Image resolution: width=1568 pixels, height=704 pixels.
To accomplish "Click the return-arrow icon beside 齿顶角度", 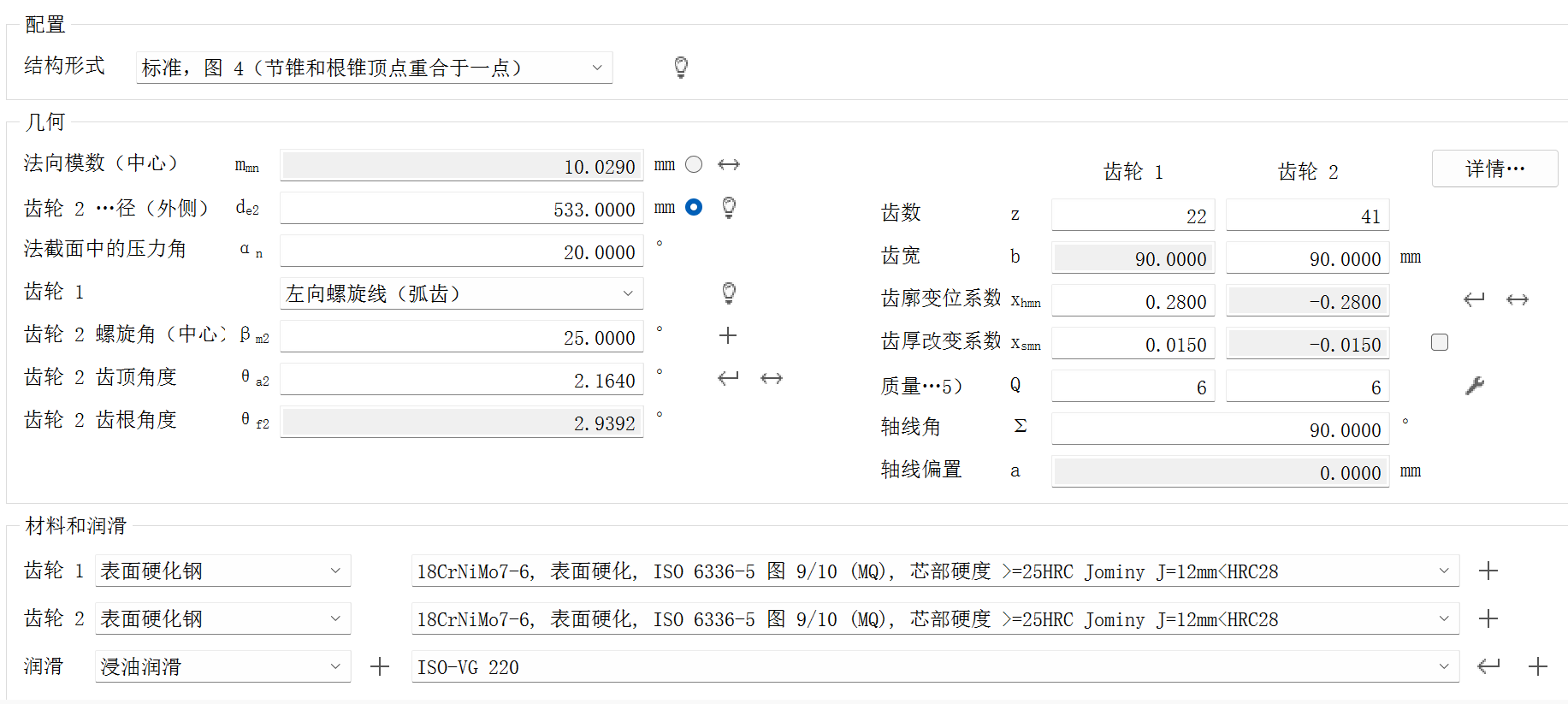I will (x=728, y=378).
